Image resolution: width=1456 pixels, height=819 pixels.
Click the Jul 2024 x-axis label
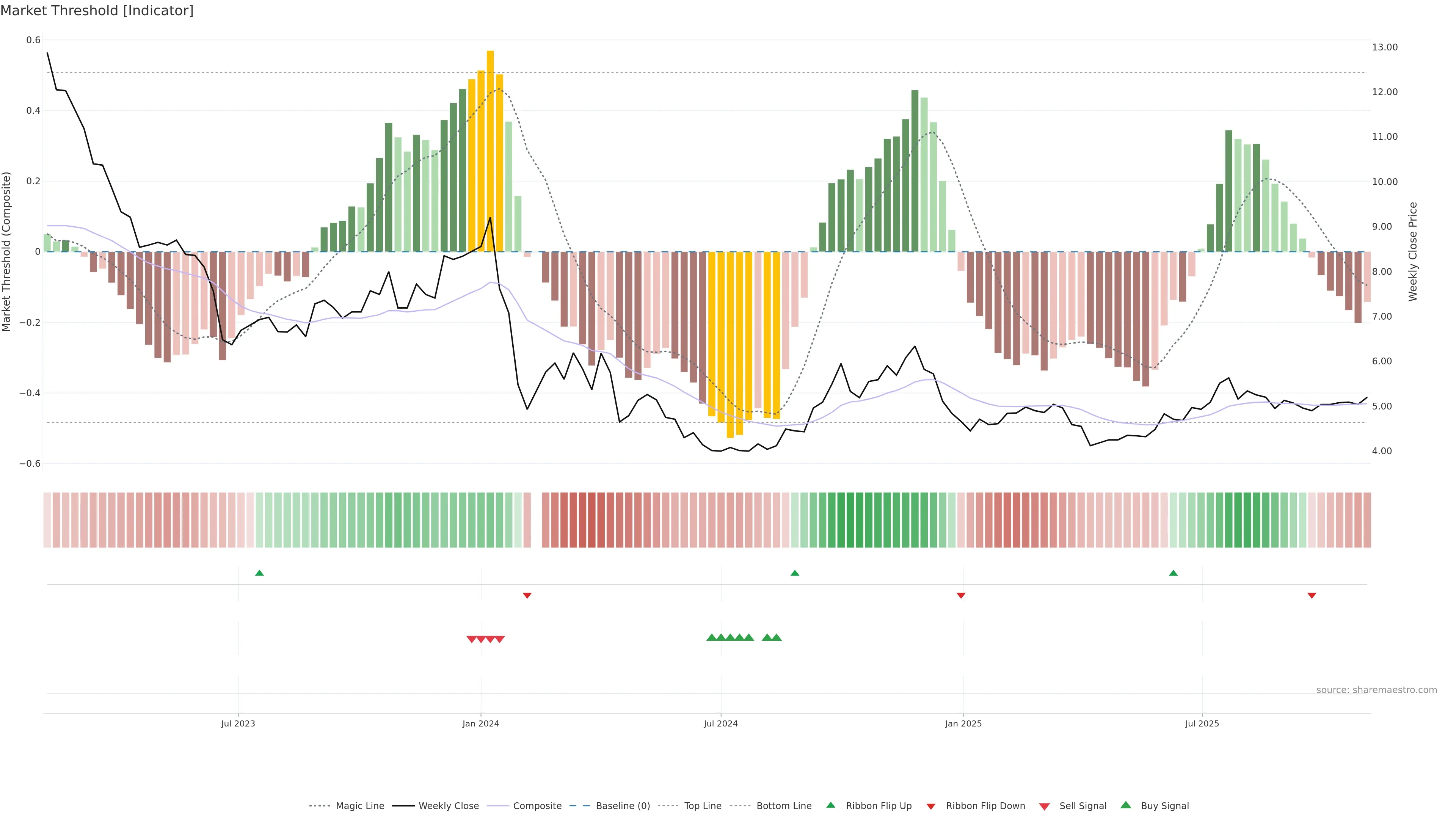[x=721, y=723]
